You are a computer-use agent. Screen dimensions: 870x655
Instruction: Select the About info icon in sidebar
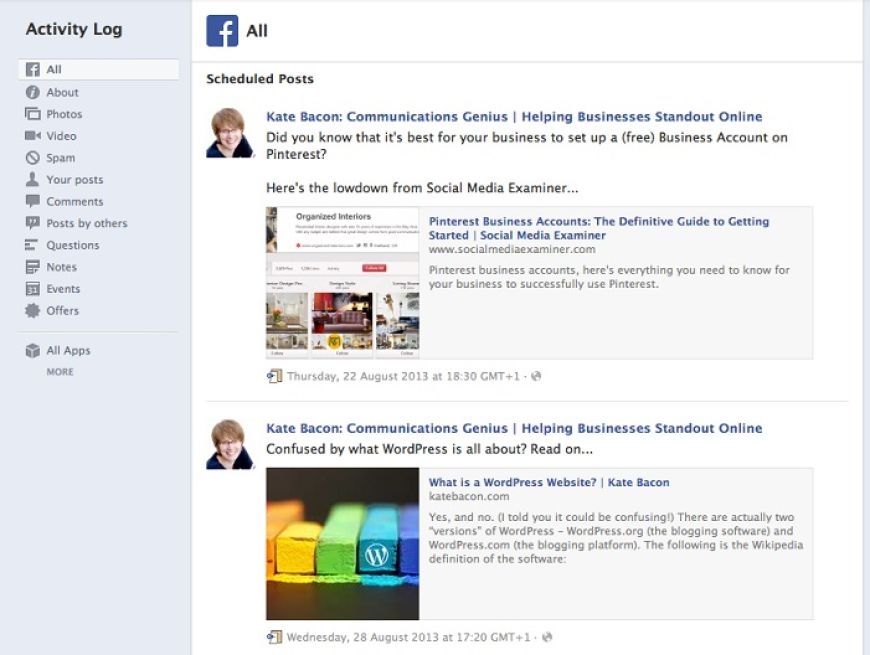(x=32, y=92)
